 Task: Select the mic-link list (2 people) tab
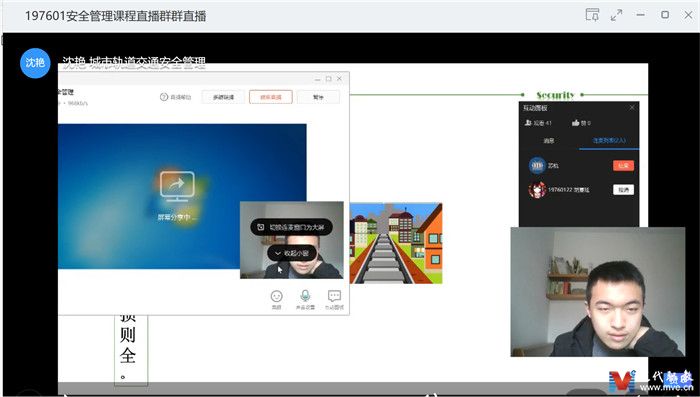point(609,141)
